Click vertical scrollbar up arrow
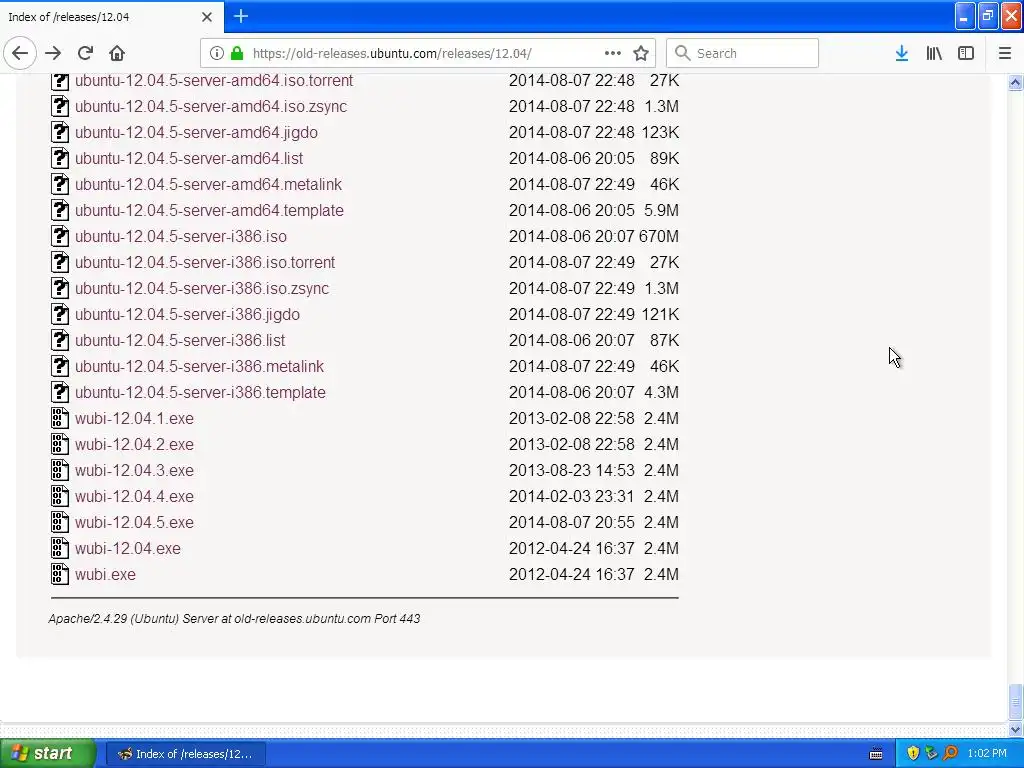Viewport: 1024px width, 768px height. (x=1015, y=82)
